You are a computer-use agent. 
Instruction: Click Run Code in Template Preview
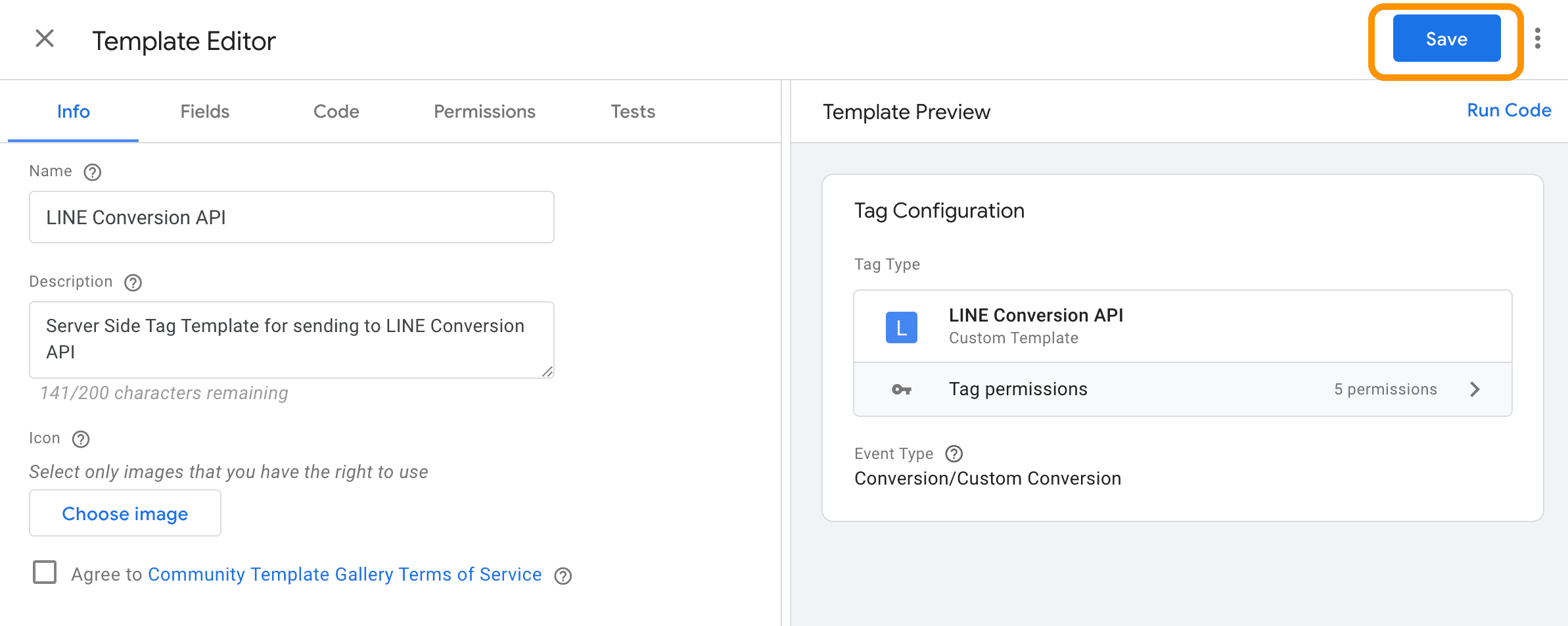1509,110
